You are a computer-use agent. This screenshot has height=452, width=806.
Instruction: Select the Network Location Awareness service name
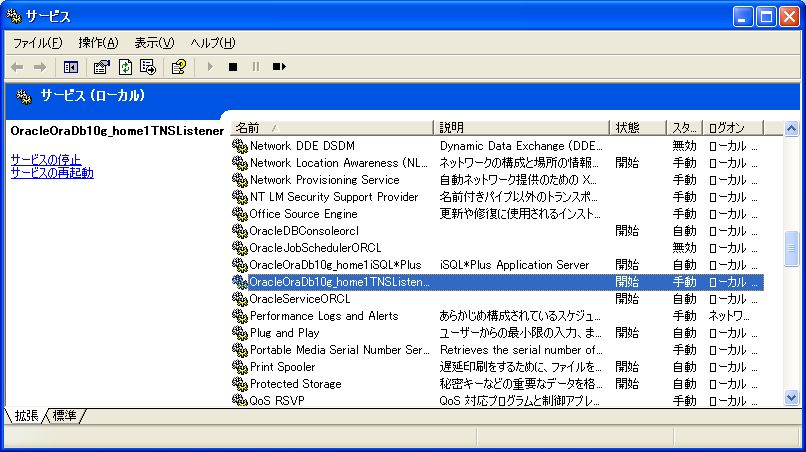tap(339, 163)
